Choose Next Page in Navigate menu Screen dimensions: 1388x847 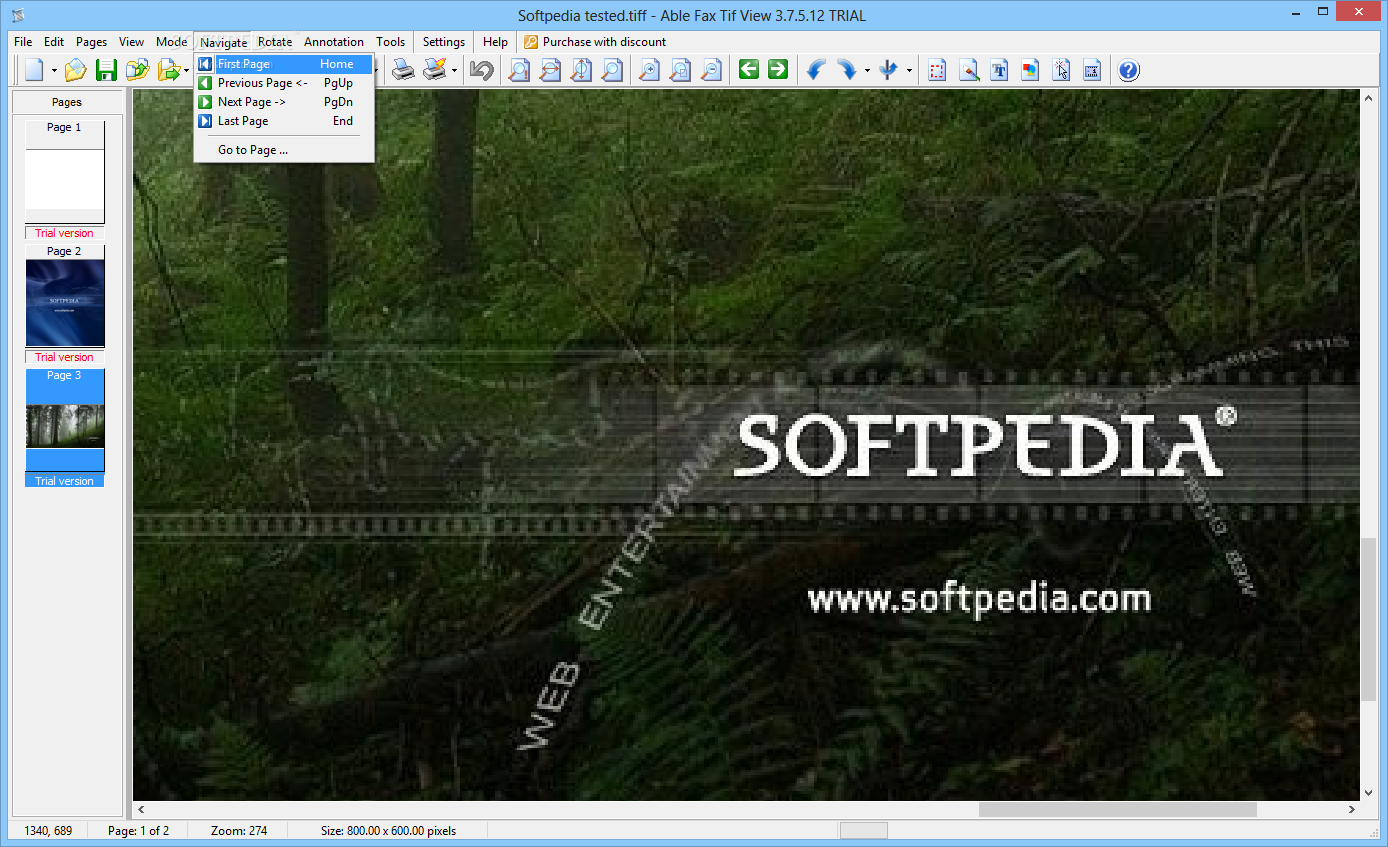284,102
